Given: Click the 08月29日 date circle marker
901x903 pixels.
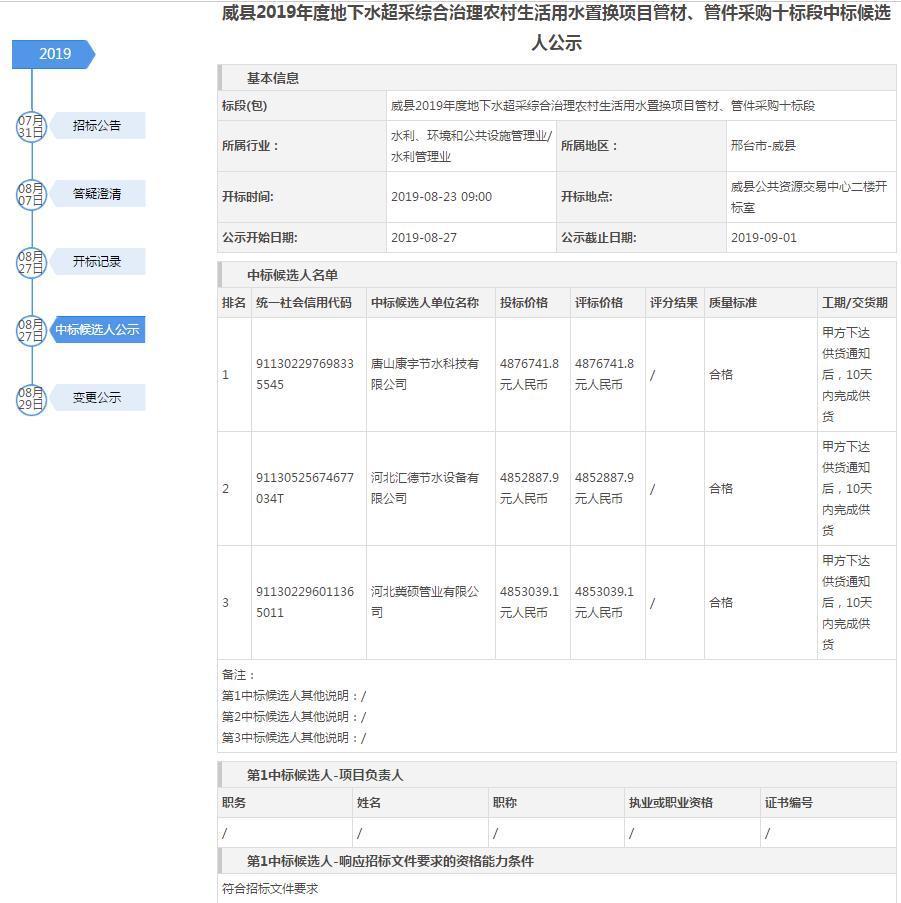Looking at the screenshot, I should tap(31, 398).
